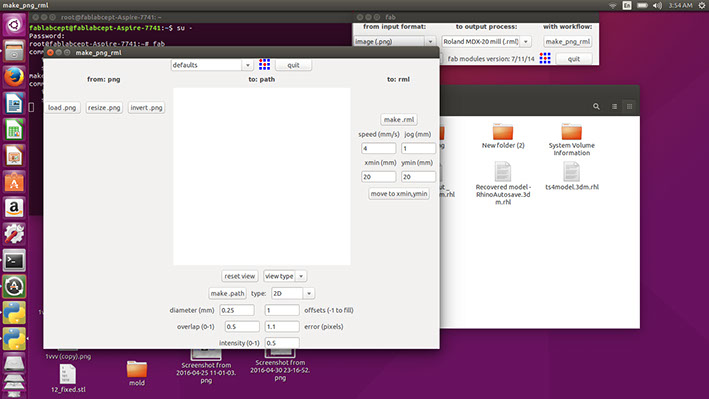Select first Python app dock icon

coord(14,313)
